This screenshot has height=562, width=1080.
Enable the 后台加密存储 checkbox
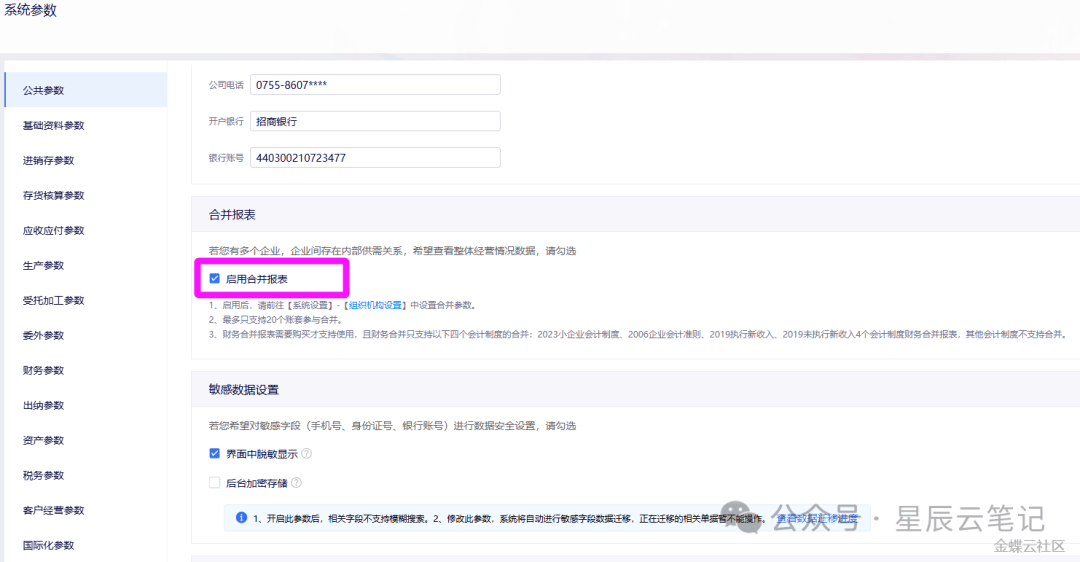214,483
